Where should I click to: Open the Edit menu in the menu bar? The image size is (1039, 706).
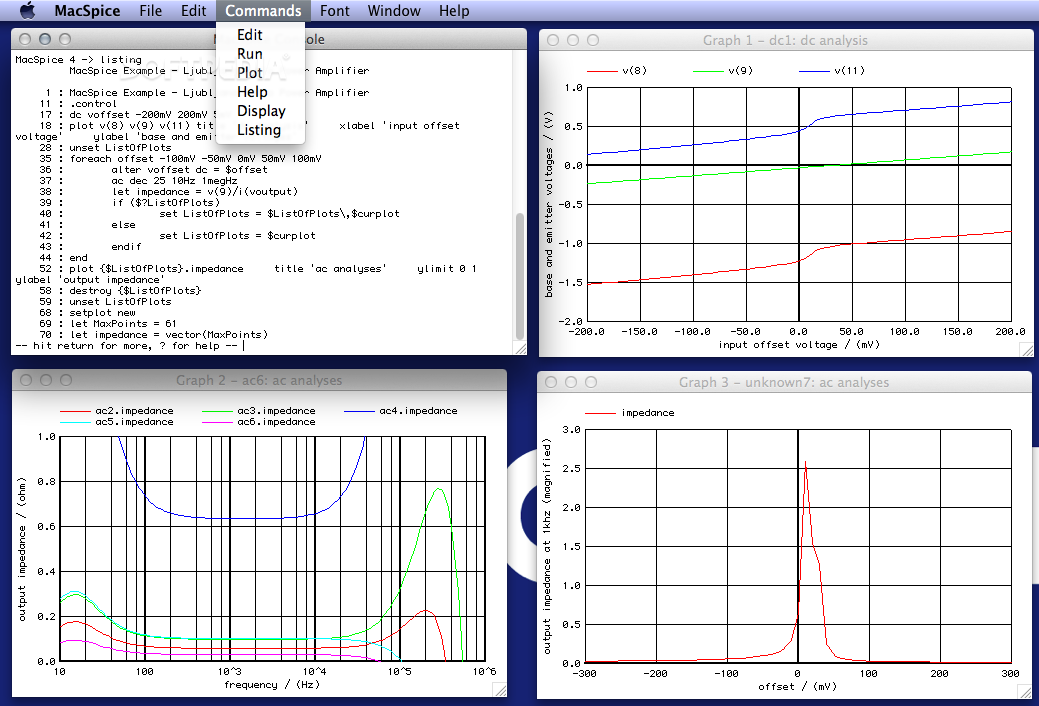pyautogui.click(x=193, y=11)
